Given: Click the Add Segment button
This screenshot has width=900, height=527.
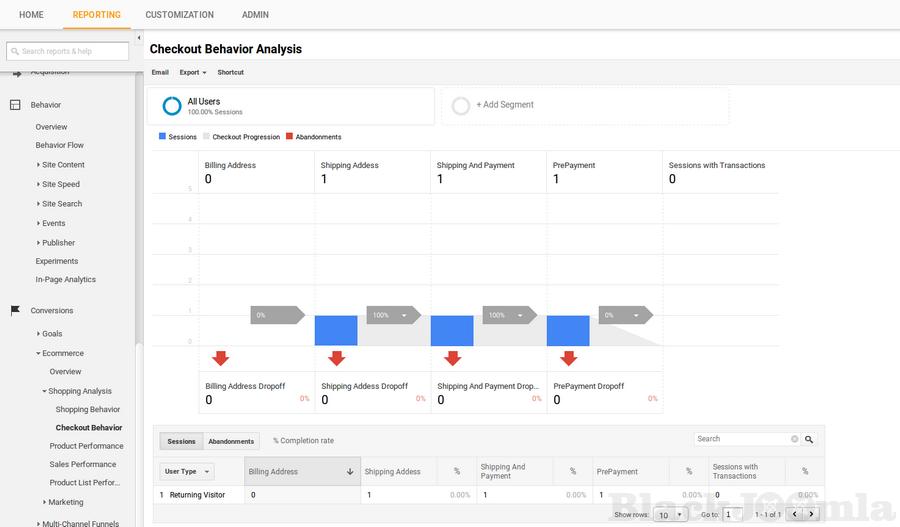Looking at the screenshot, I should point(504,105).
